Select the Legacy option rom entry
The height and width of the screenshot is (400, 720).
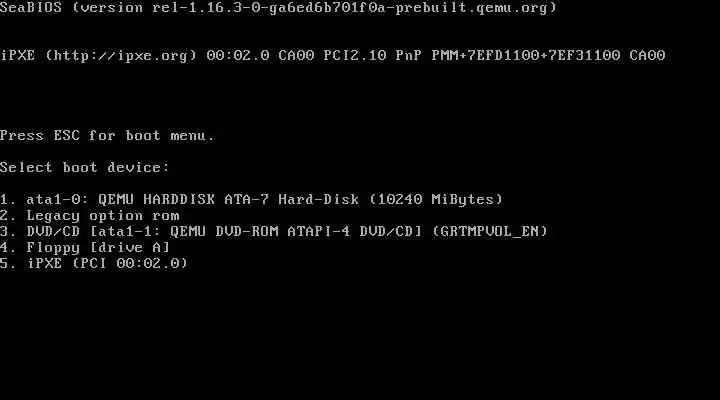point(90,216)
